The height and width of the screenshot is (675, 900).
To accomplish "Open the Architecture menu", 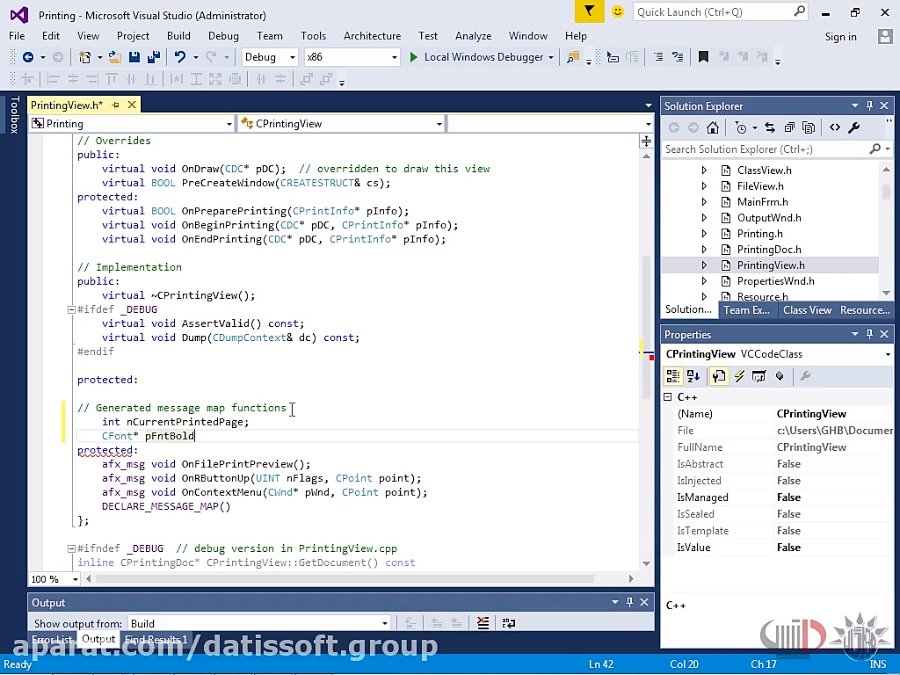I will (x=371, y=36).
